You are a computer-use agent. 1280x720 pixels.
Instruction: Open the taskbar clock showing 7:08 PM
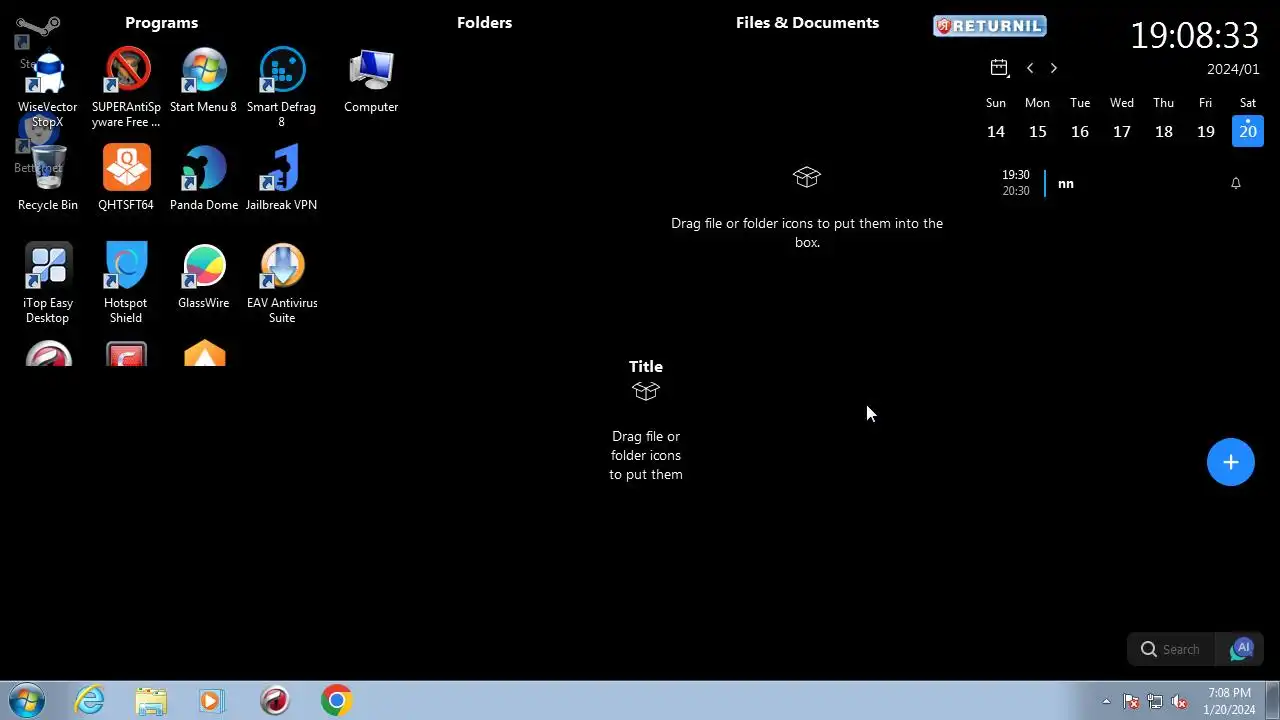coord(1229,701)
